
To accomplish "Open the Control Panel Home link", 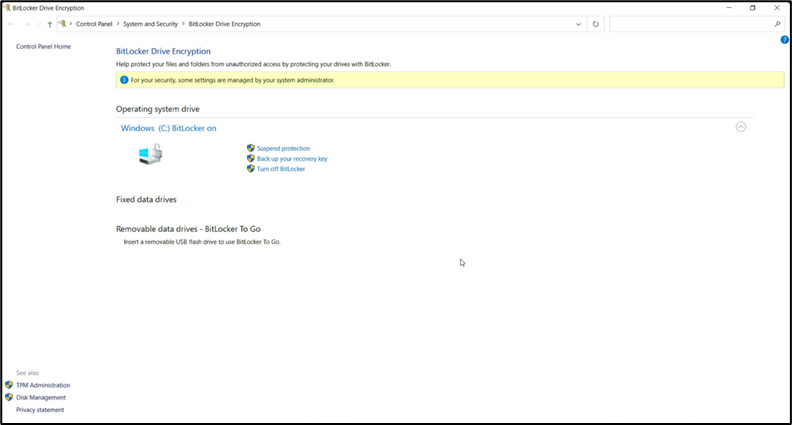I will coord(43,46).
